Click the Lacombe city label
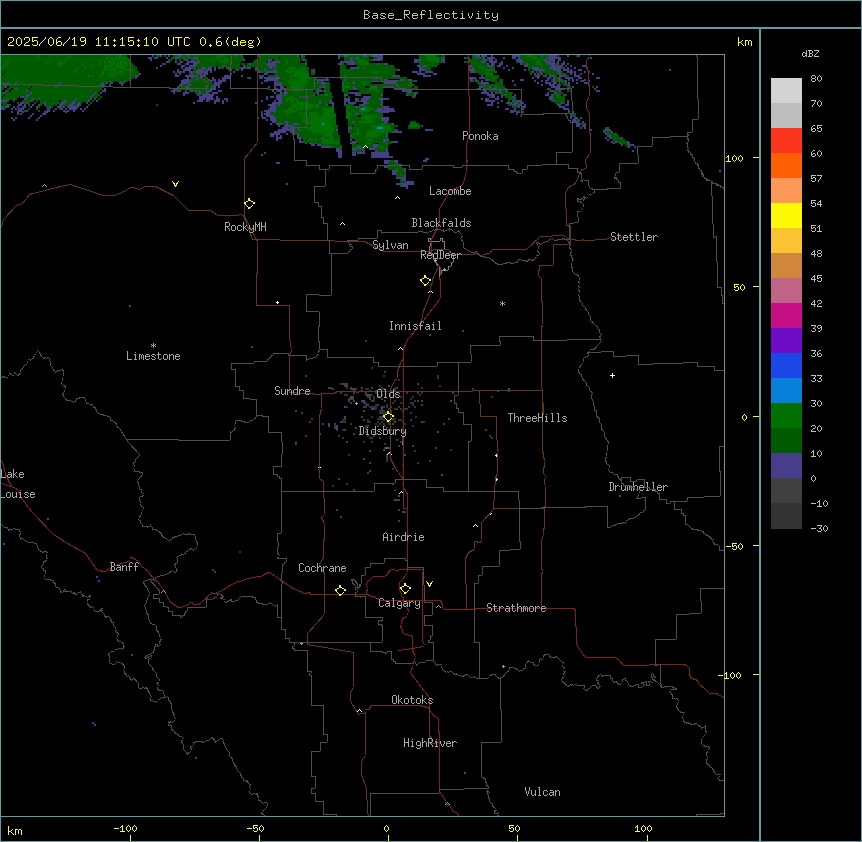The image size is (862, 842). coord(450,191)
